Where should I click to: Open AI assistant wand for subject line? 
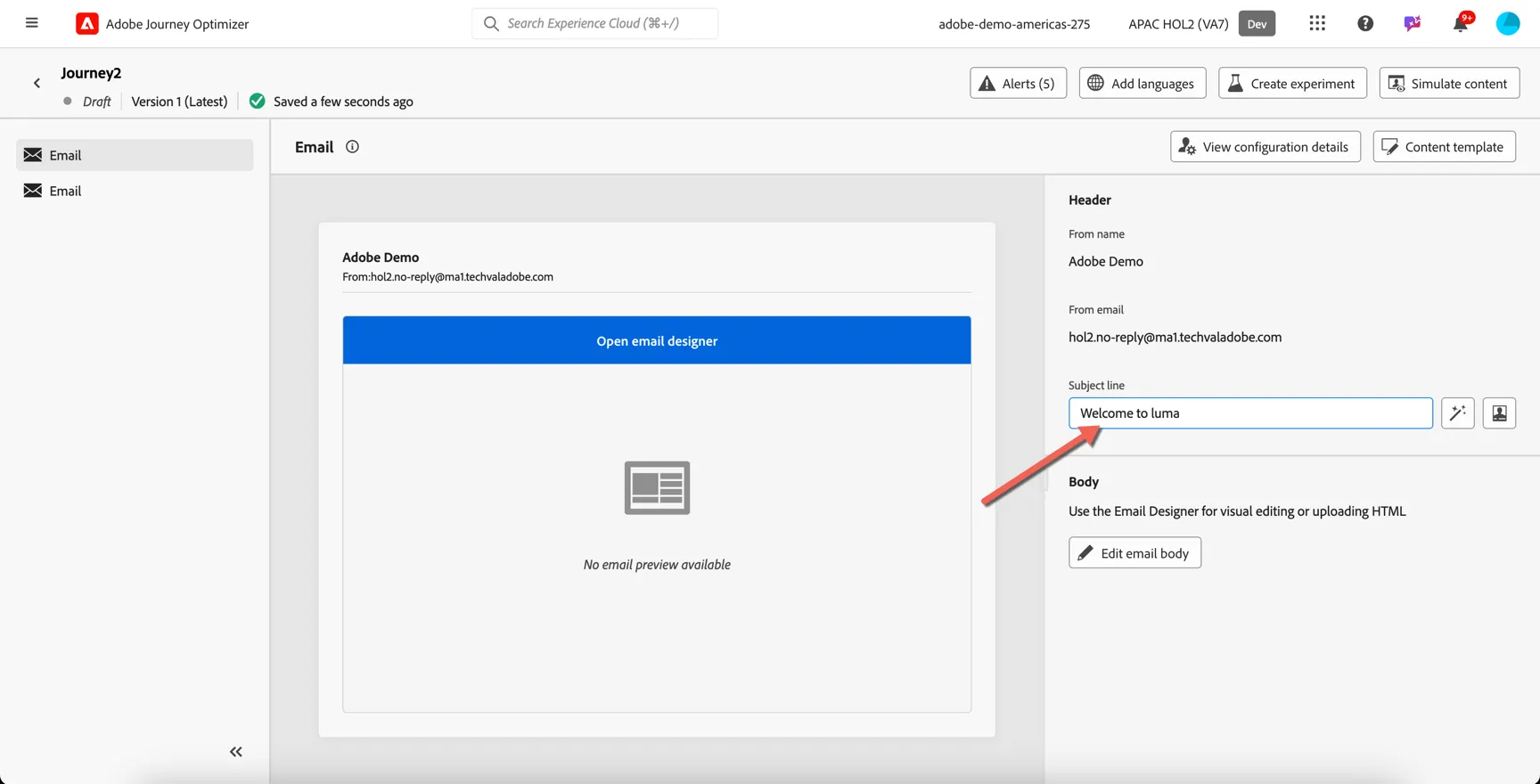tap(1458, 413)
